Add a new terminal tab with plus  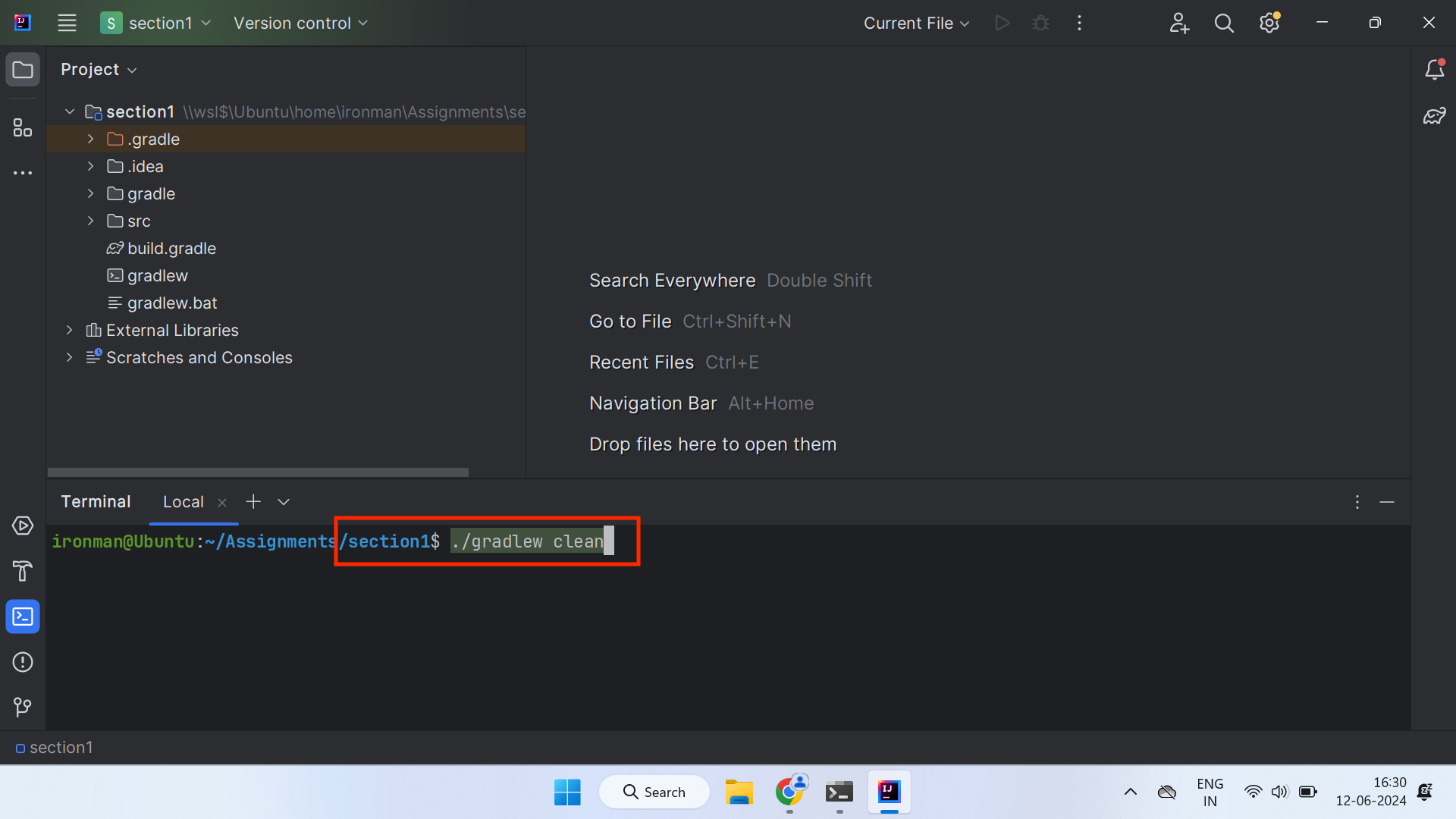tap(253, 502)
